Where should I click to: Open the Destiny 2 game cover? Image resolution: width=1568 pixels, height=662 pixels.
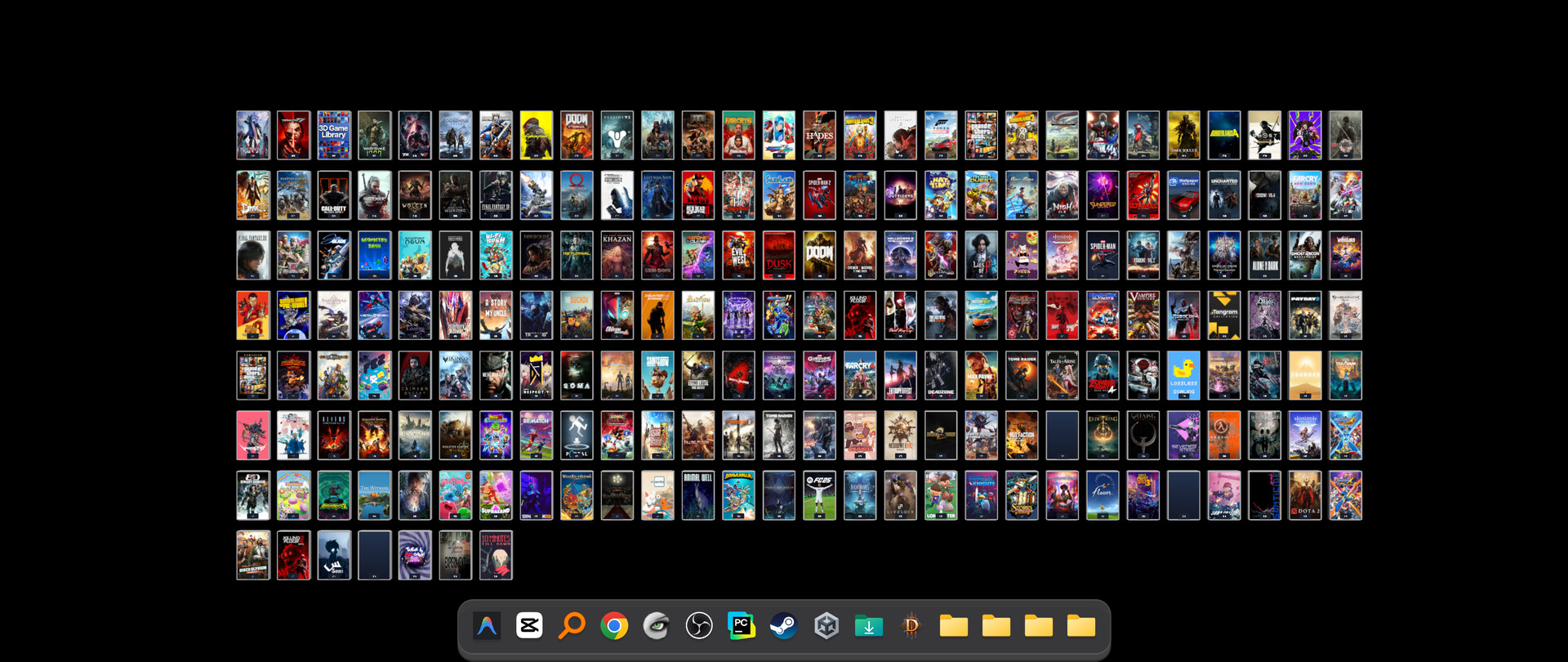617,135
